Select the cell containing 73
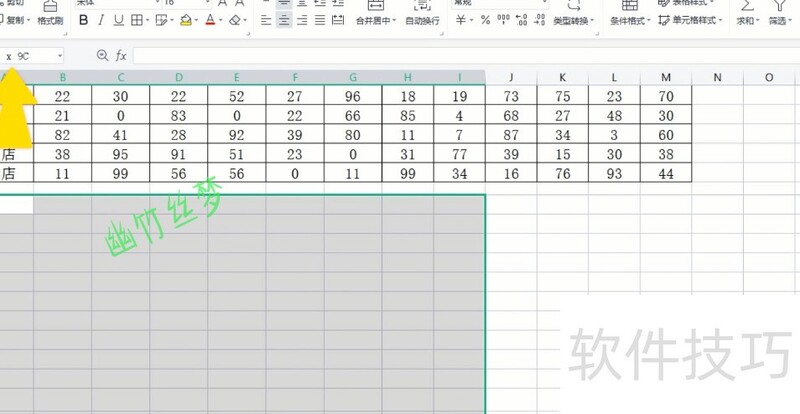The width and height of the screenshot is (800, 414). coord(511,96)
